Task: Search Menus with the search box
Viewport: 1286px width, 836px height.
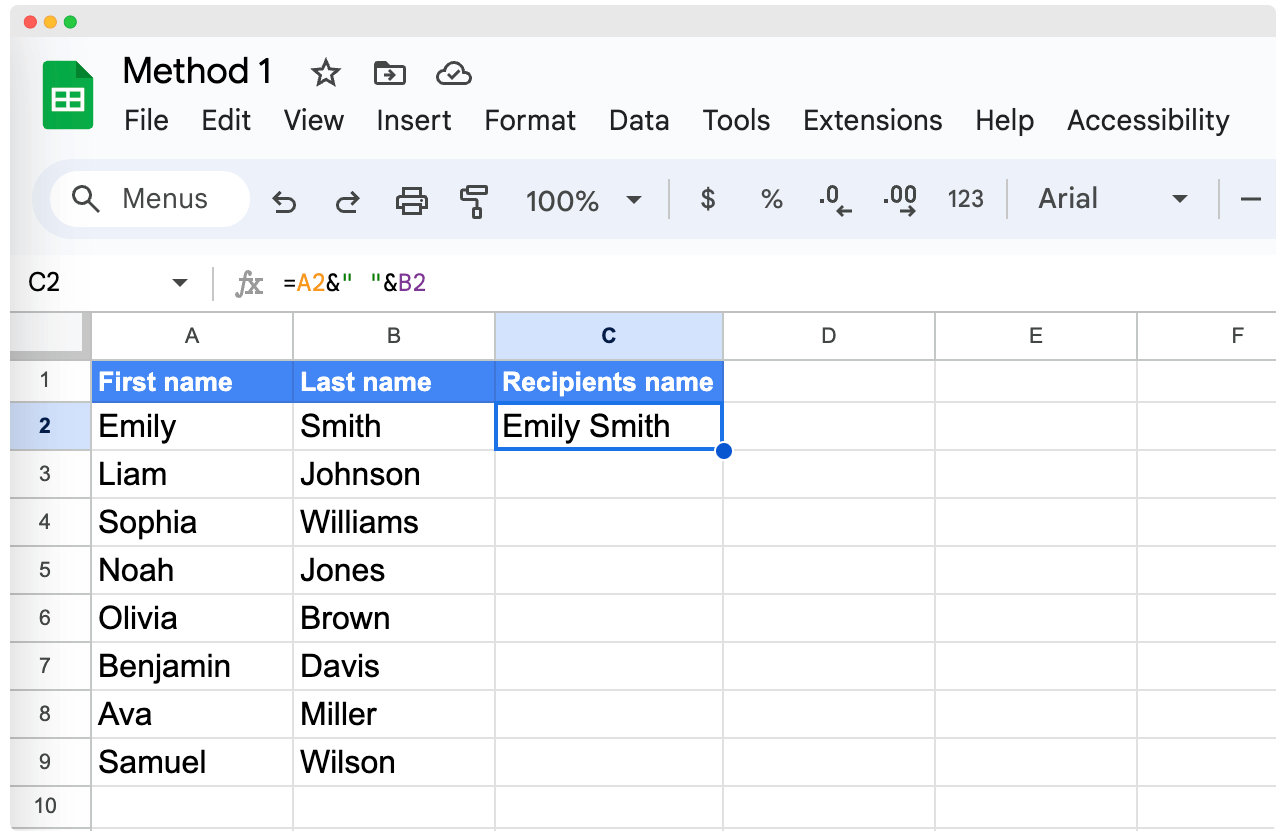Action: 148,199
